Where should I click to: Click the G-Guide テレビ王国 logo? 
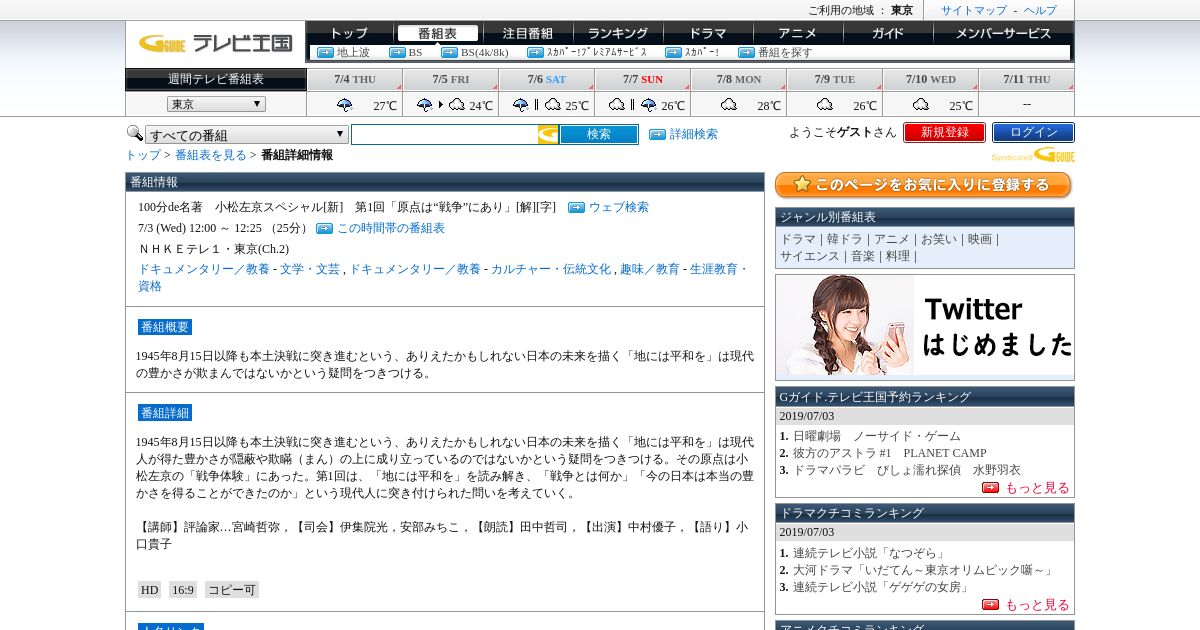(x=215, y=43)
